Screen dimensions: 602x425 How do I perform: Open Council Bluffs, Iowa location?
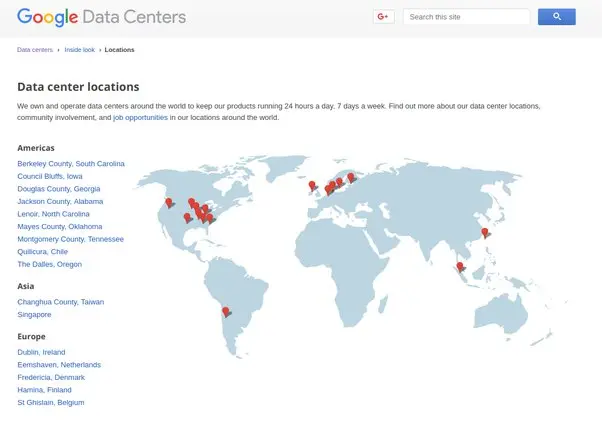(x=50, y=176)
